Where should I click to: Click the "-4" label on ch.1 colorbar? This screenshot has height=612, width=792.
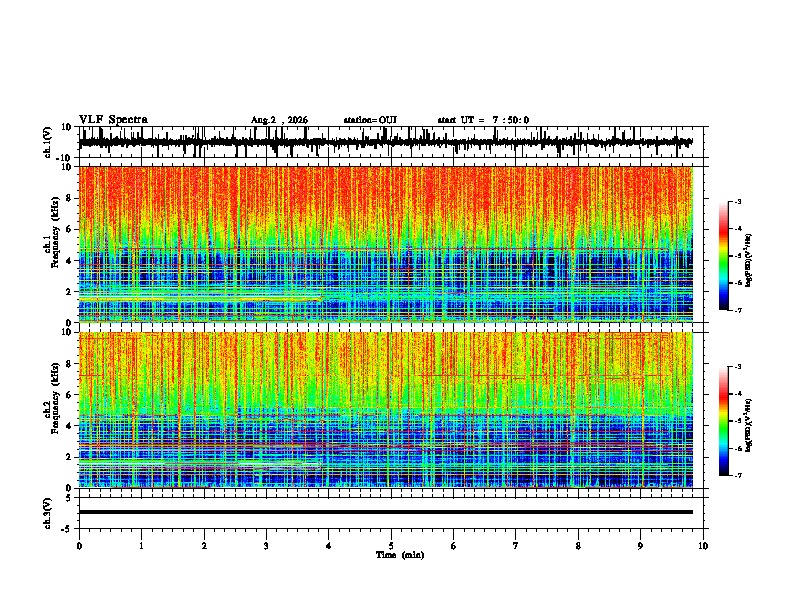737,229
